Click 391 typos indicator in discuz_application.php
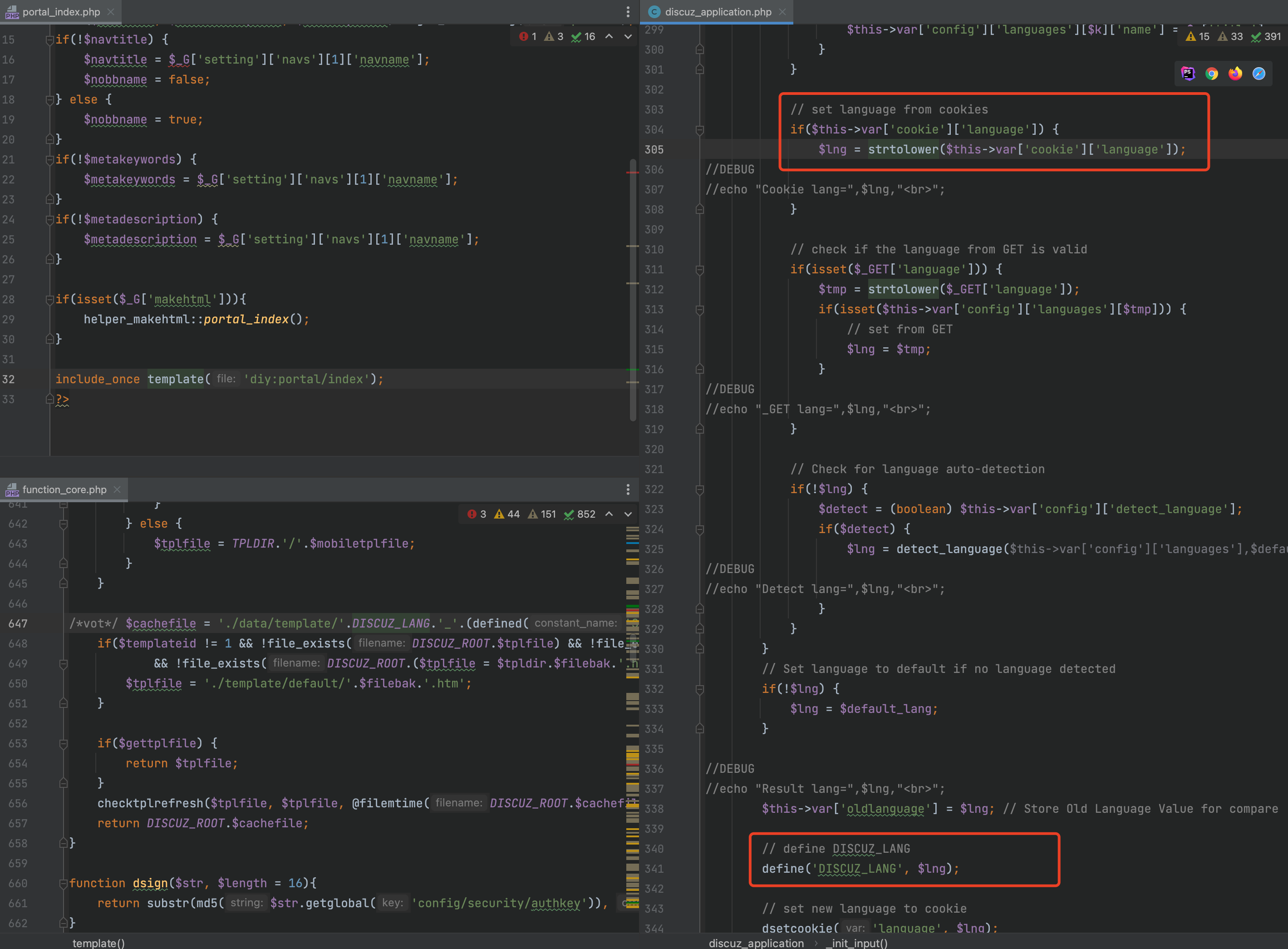This screenshot has width=1288, height=949. point(1266,36)
